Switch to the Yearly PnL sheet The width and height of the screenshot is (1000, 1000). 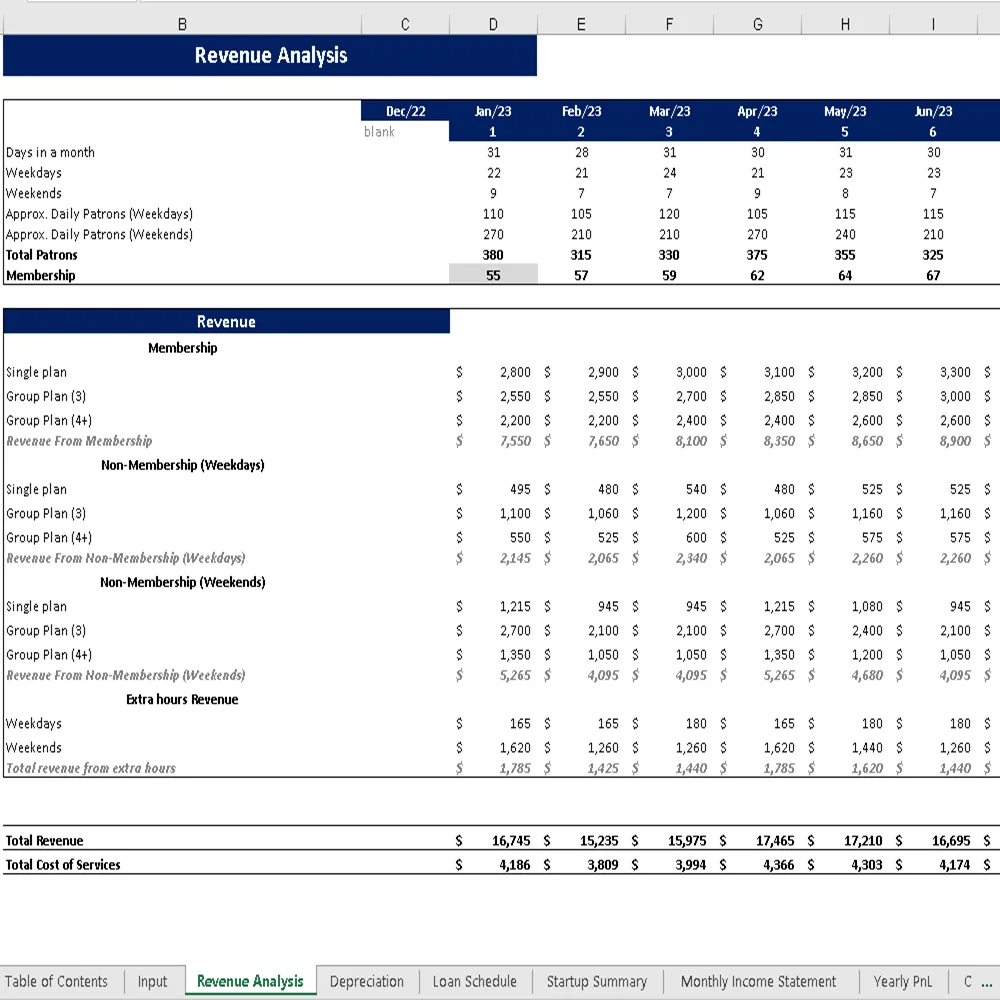pos(903,981)
